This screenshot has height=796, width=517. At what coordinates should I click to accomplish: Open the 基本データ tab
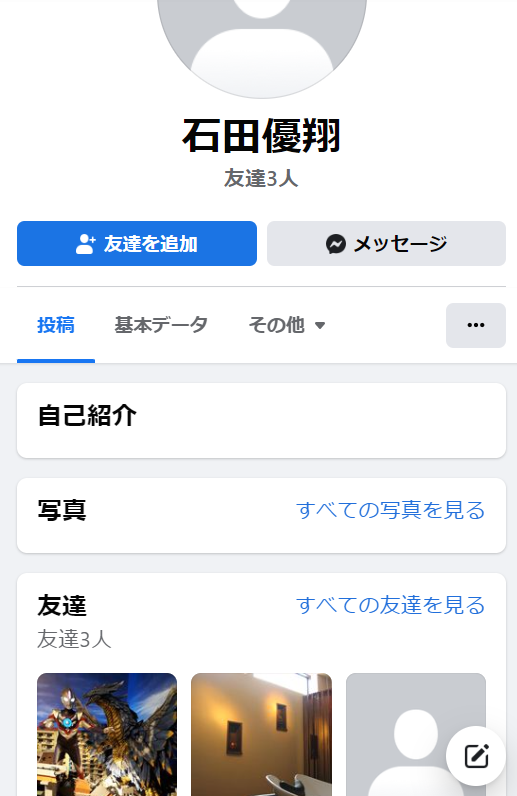click(x=161, y=325)
